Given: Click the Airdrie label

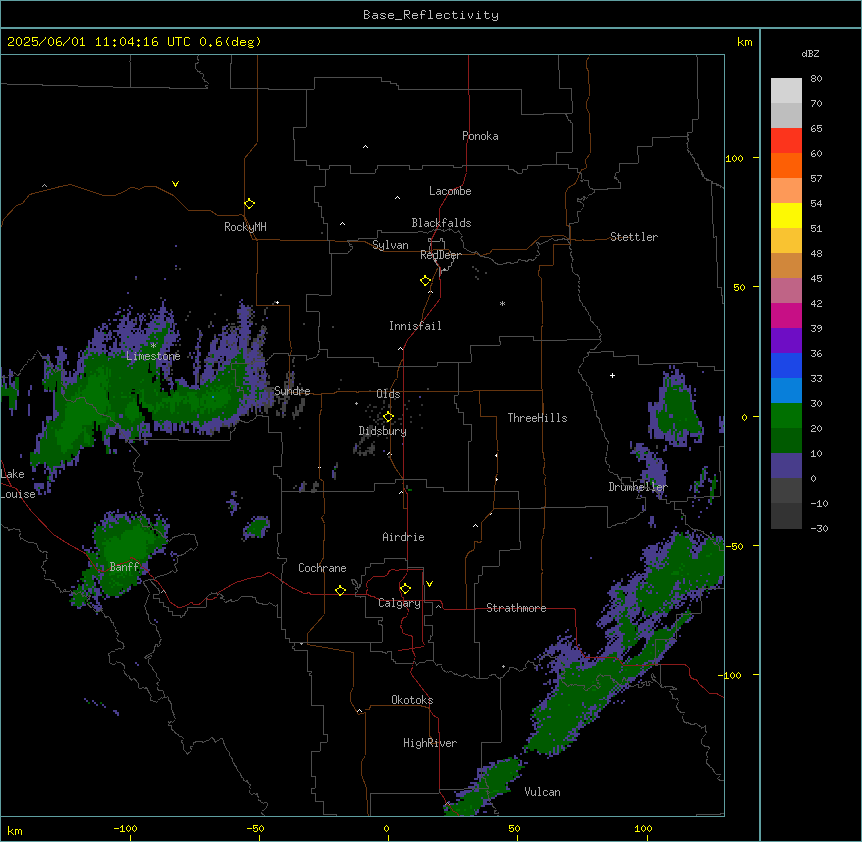Looking at the screenshot, I should click(x=403, y=537).
